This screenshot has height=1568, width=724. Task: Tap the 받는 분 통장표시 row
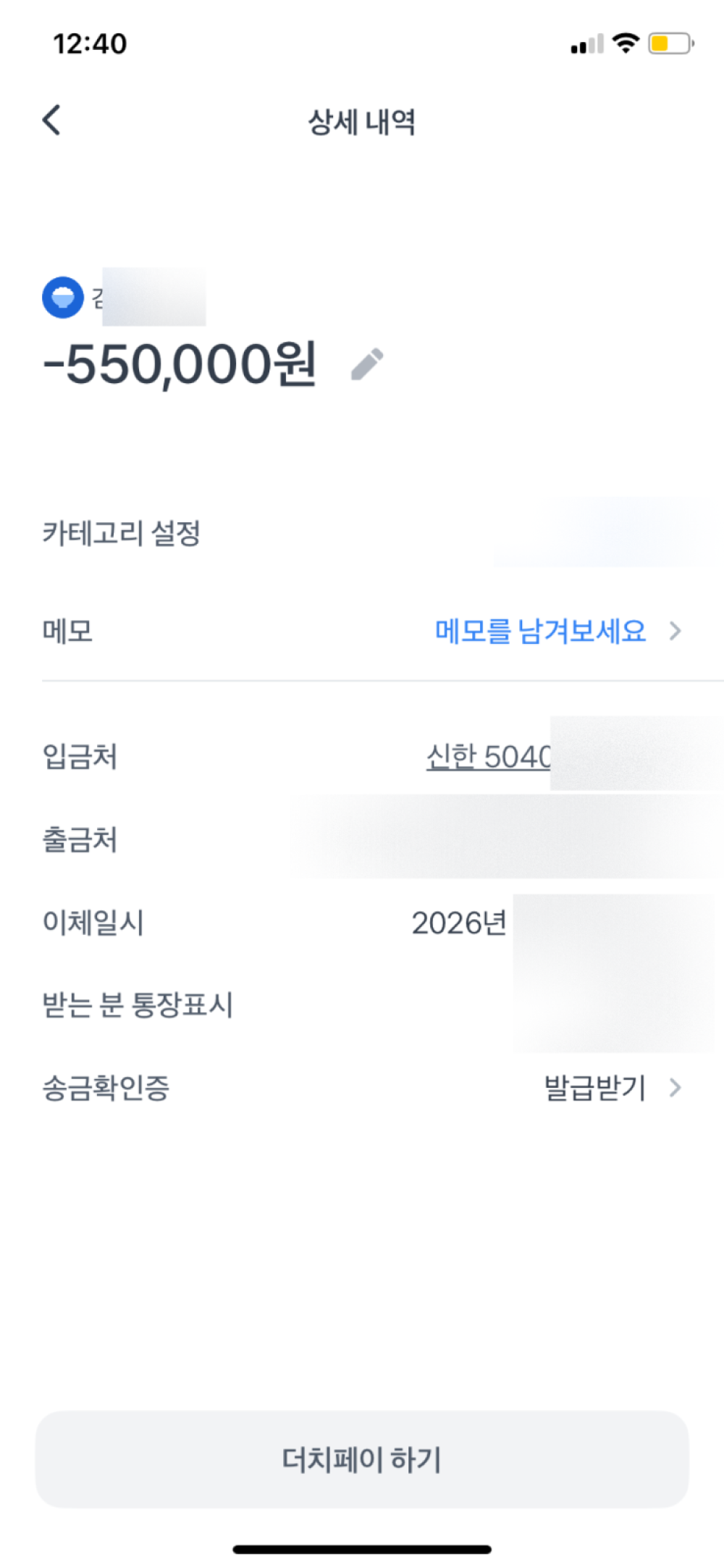click(138, 1005)
